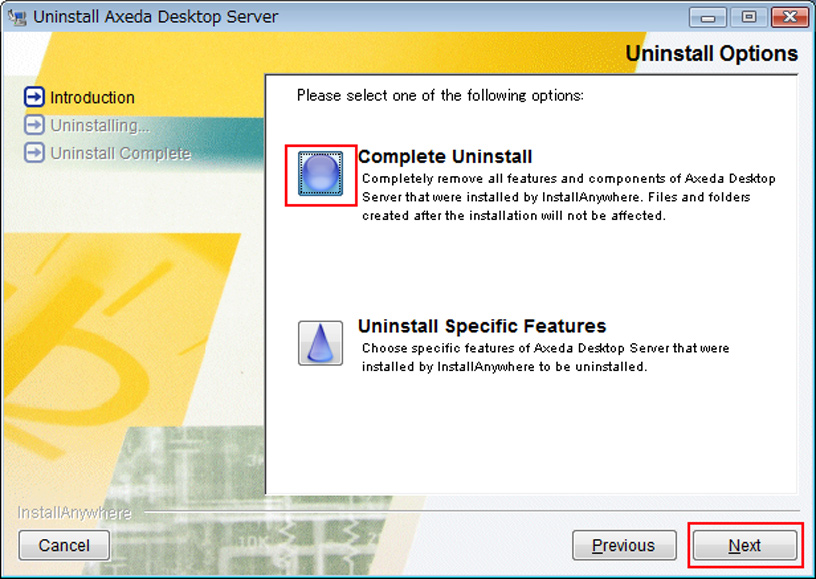Click the 'Uninstall Options' title text
This screenshot has height=579, width=816.
click(711, 54)
